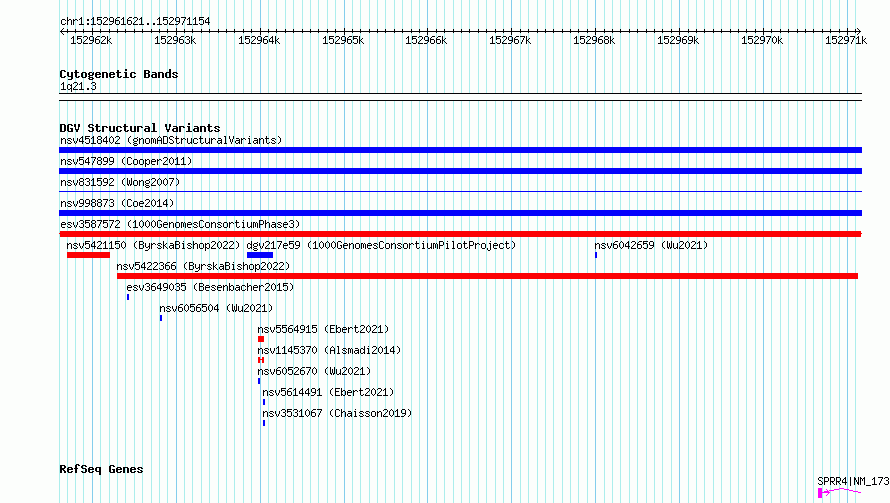Screen dimensions: 890x503
Task: Click the nsv4518402 gnomAD variant label
Action: 171,140
